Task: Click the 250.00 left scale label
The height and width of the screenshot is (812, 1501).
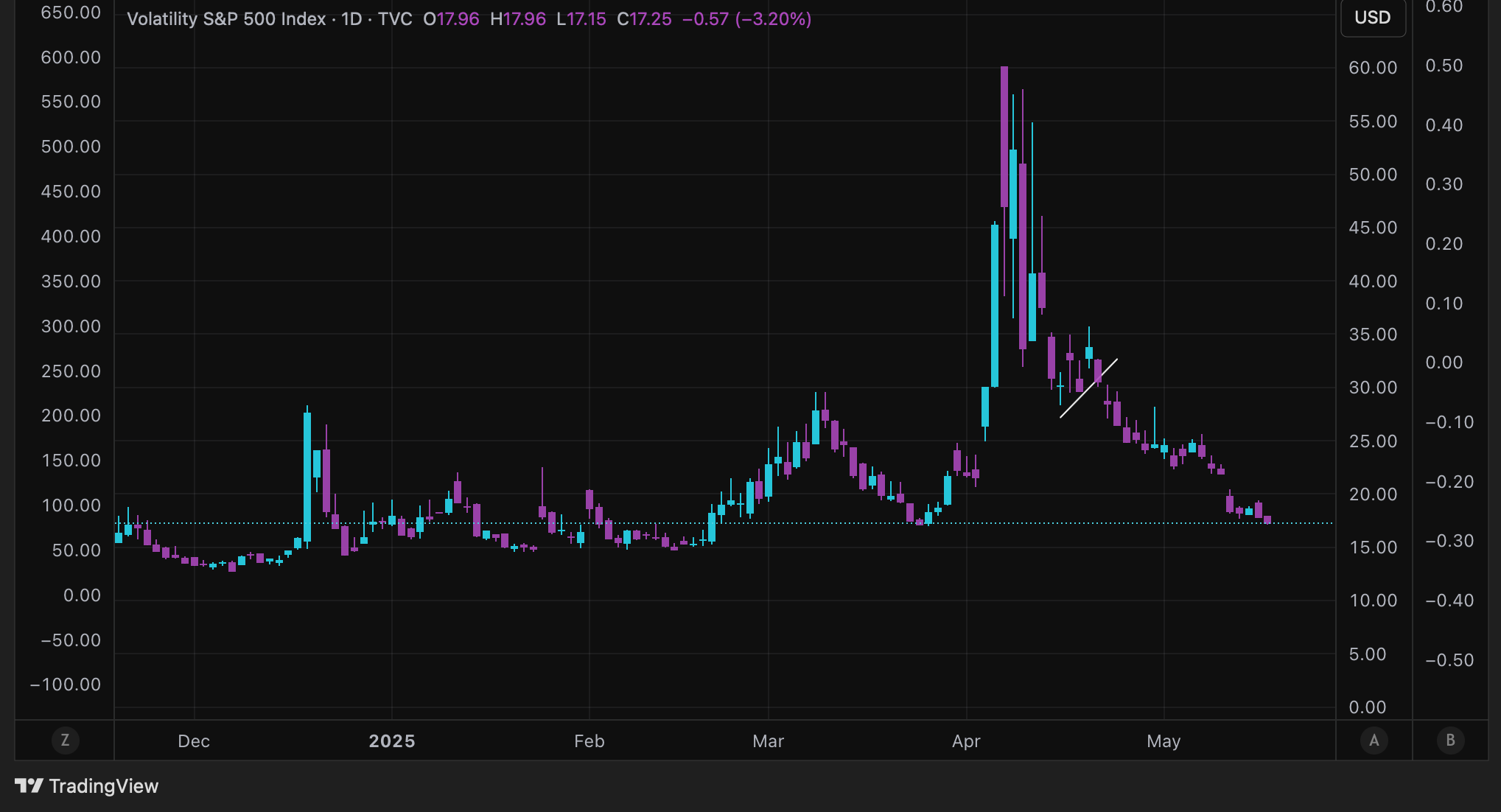Action: coord(71,371)
